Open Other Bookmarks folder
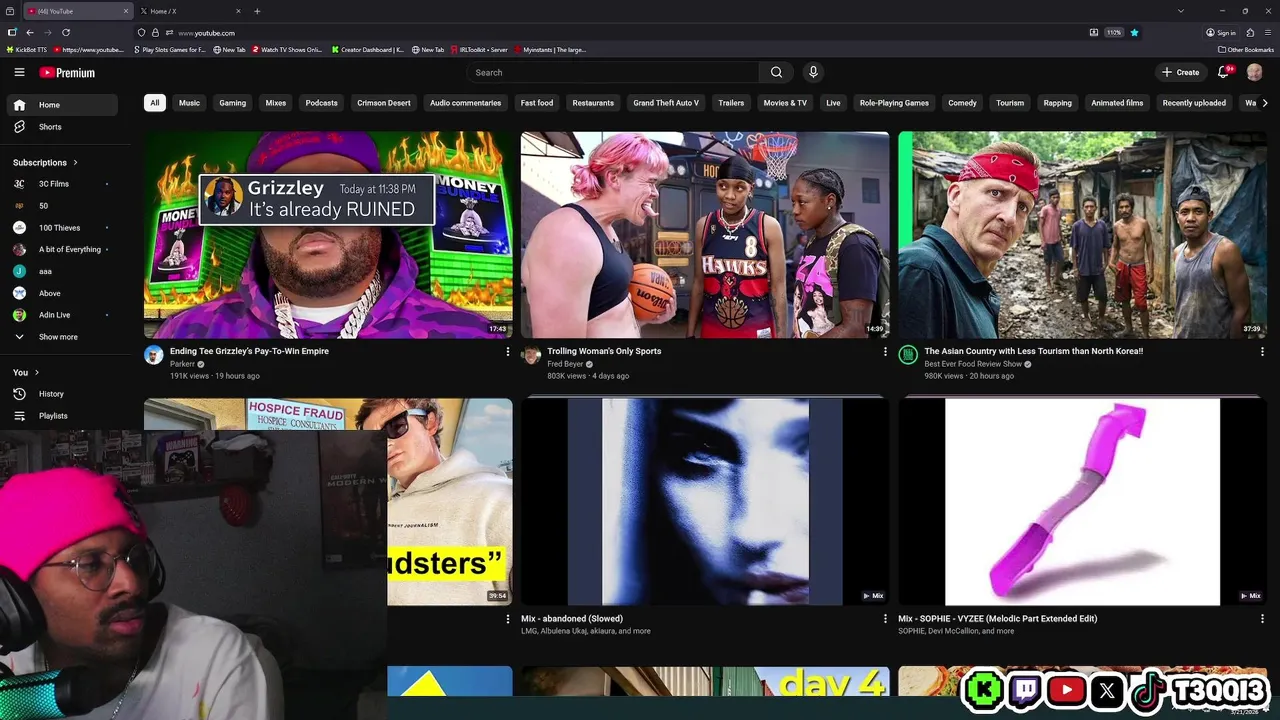The image size is (1280, 720). coord(1246,49)
